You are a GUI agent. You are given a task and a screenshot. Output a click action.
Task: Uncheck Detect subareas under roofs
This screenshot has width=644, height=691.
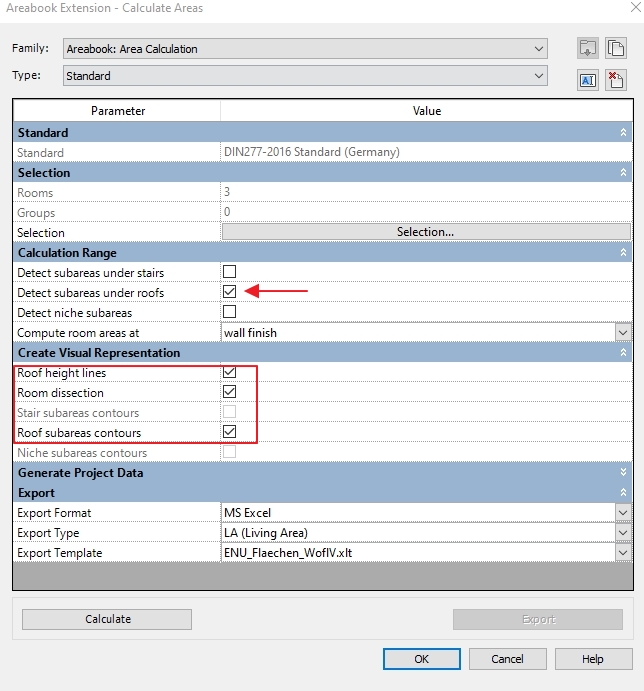[229, 292]
